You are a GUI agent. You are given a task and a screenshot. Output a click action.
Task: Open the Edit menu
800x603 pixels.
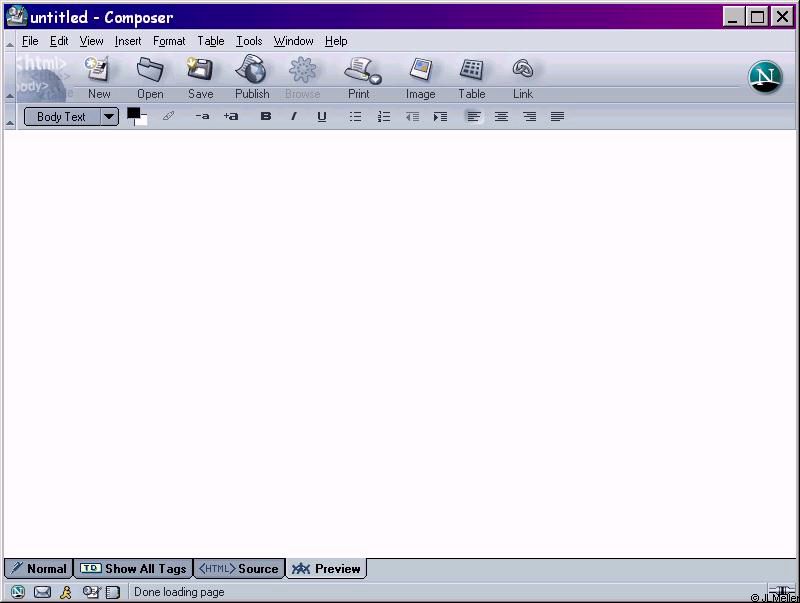[x=59, y=41]
